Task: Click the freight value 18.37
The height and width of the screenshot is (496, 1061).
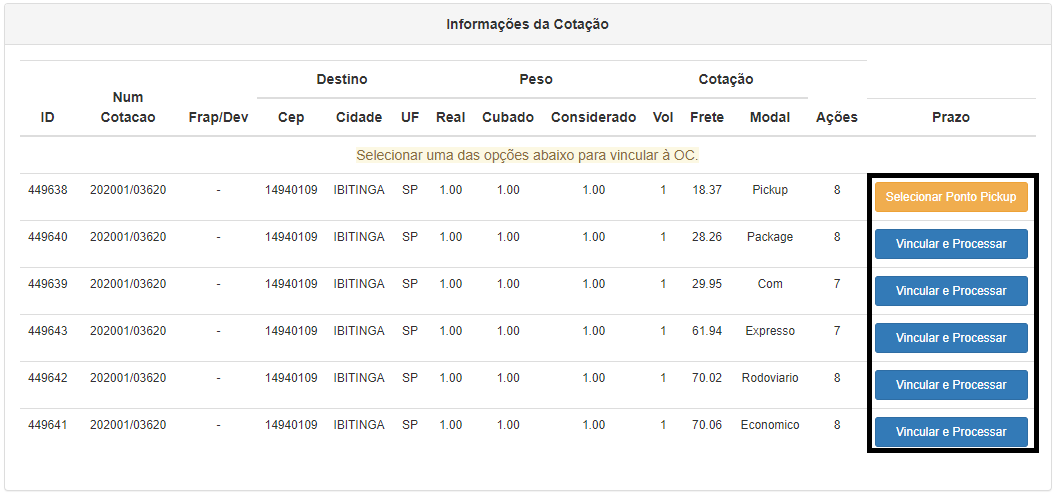Action: [707, 190]
